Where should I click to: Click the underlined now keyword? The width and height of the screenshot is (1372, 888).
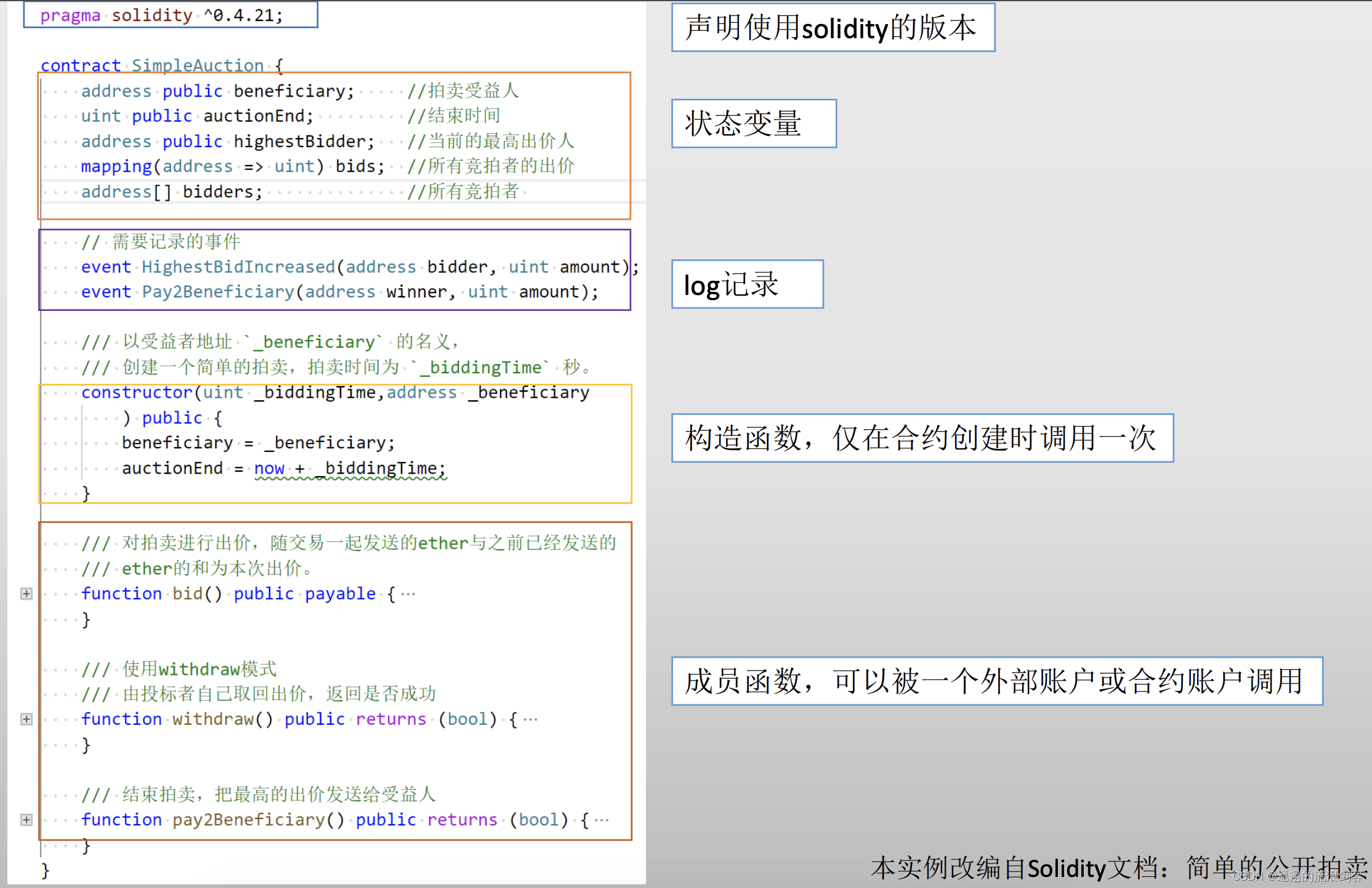tap(269, 468)
